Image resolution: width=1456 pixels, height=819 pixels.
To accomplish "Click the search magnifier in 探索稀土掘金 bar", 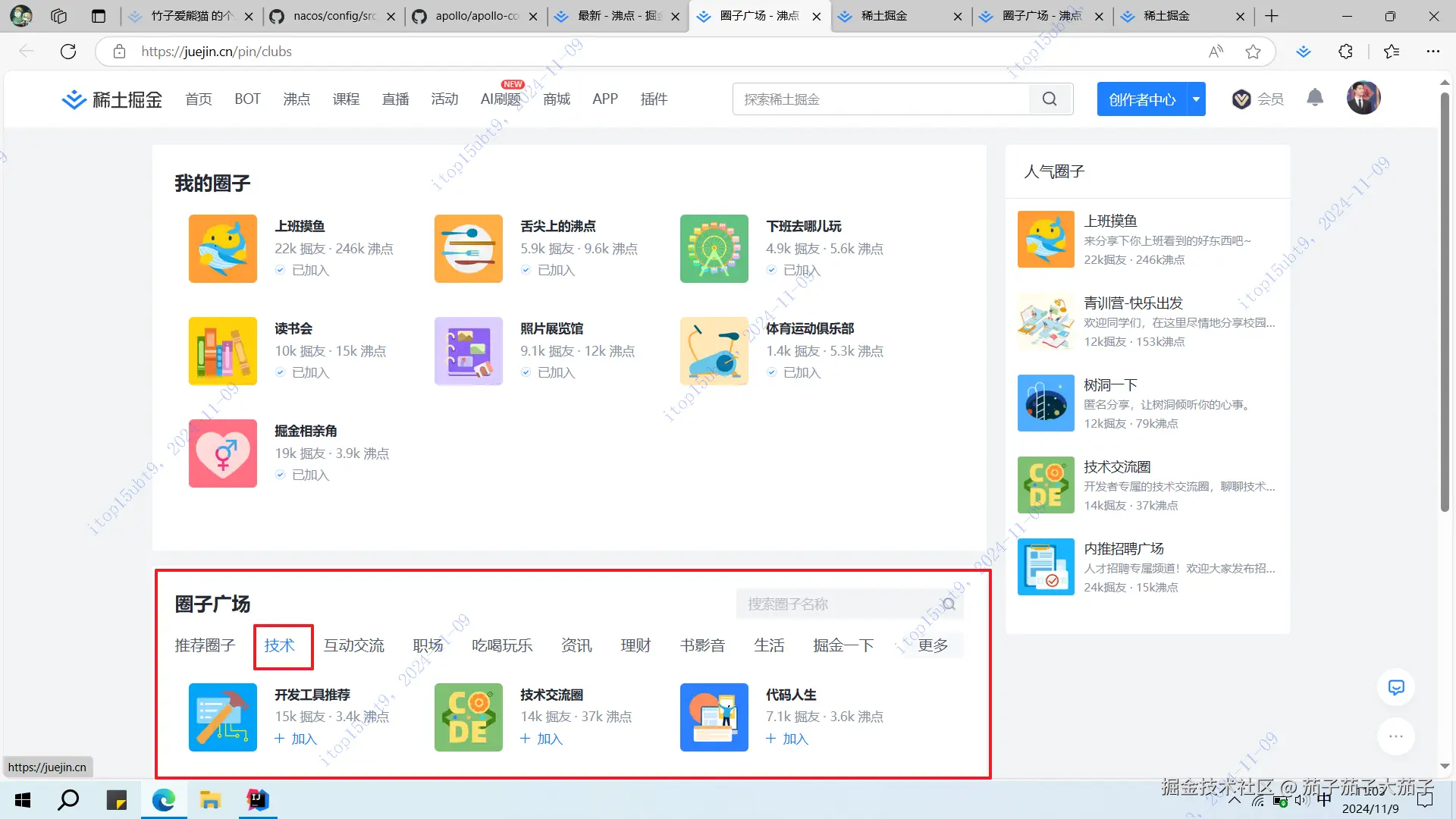I will (x=1050, y=99).
